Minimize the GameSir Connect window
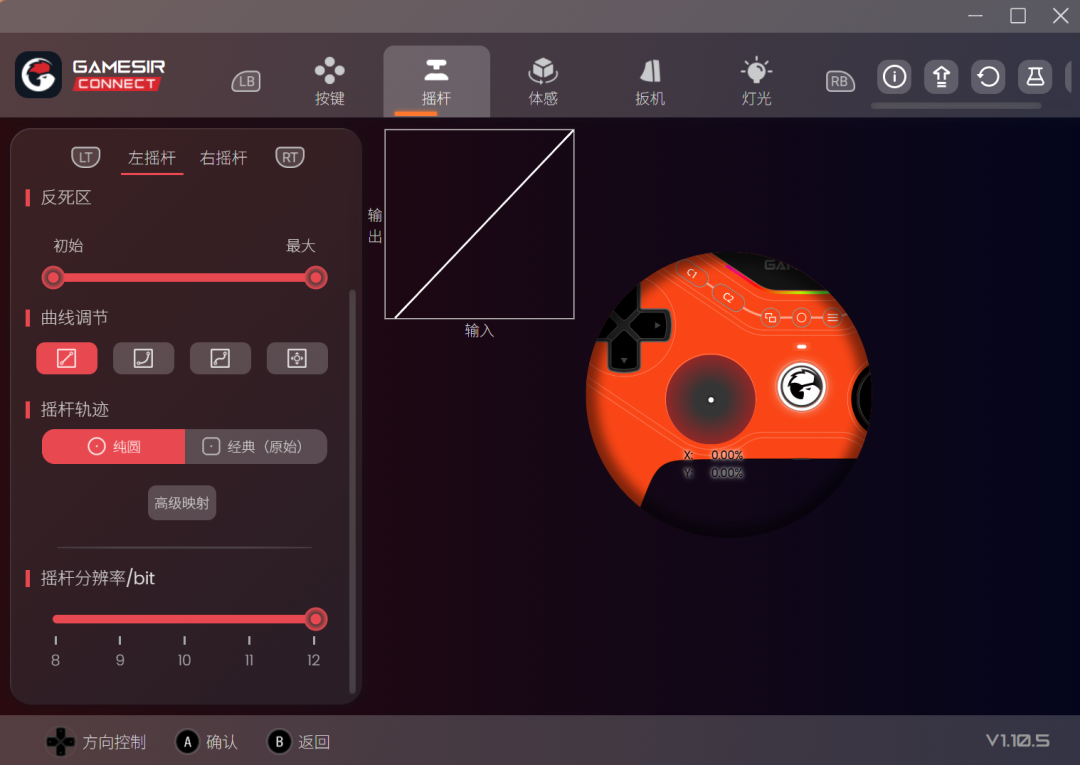Image resolution: width=1080 pixels, height=765 pixels. coord(975,15)
